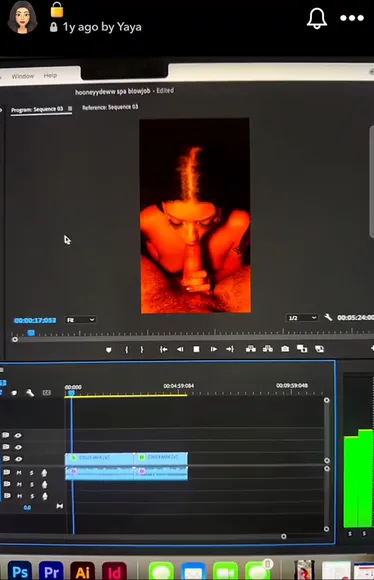Open the three-dot more options menu
The image size is (374, 580).
(x=352, y=18)
